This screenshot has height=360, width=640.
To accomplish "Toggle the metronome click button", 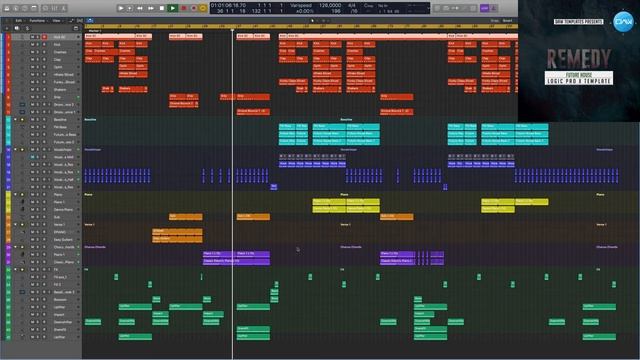I will (x=493, y=8).
